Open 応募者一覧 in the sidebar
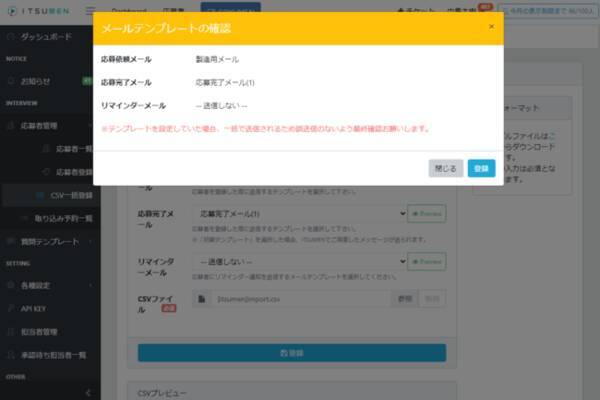 coord(73,149)
